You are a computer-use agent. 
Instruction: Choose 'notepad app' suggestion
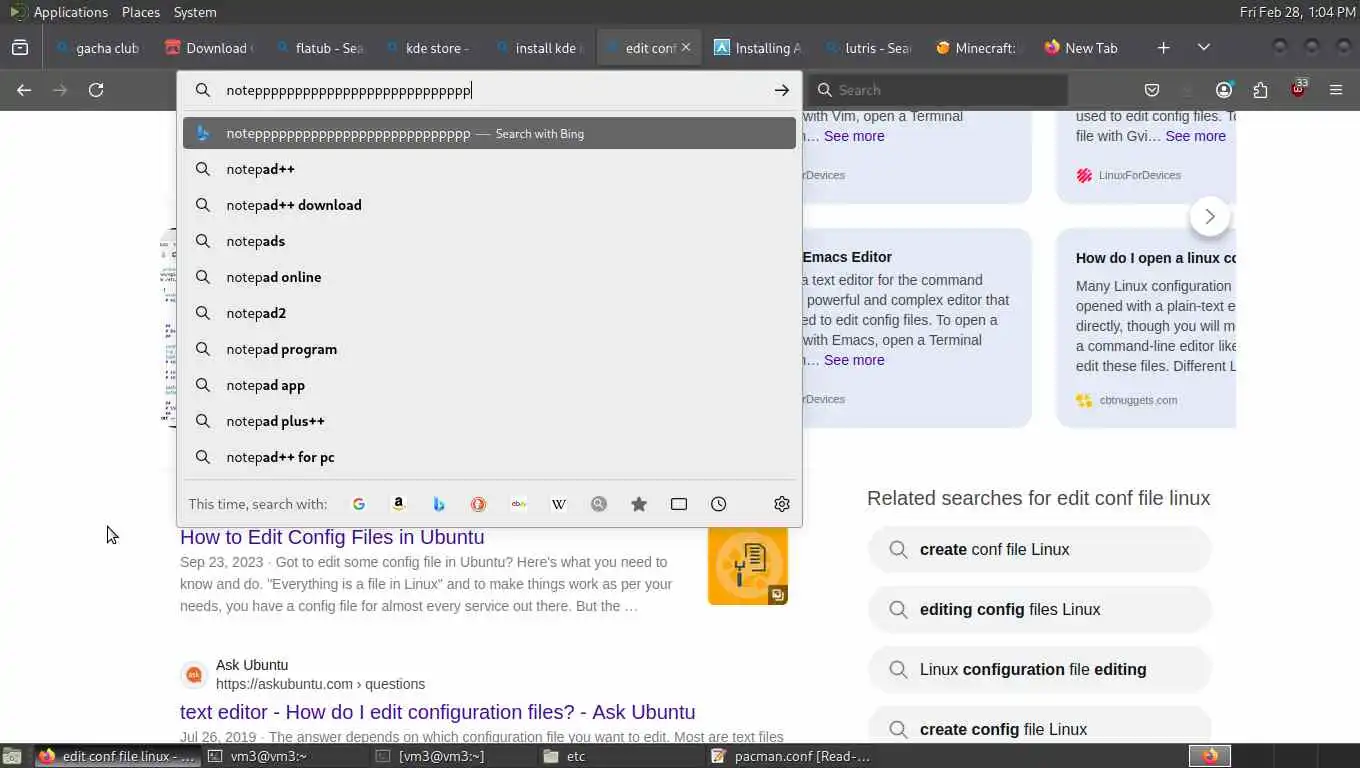click(489, 385)
